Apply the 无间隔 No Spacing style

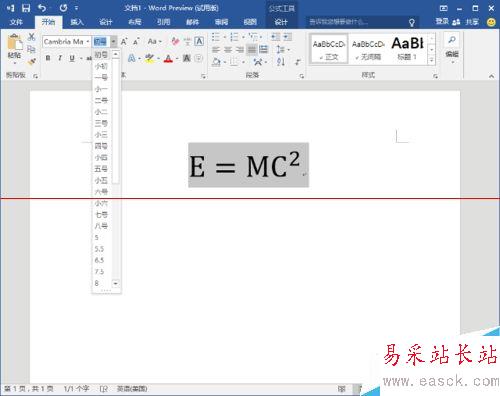[368, 49]
